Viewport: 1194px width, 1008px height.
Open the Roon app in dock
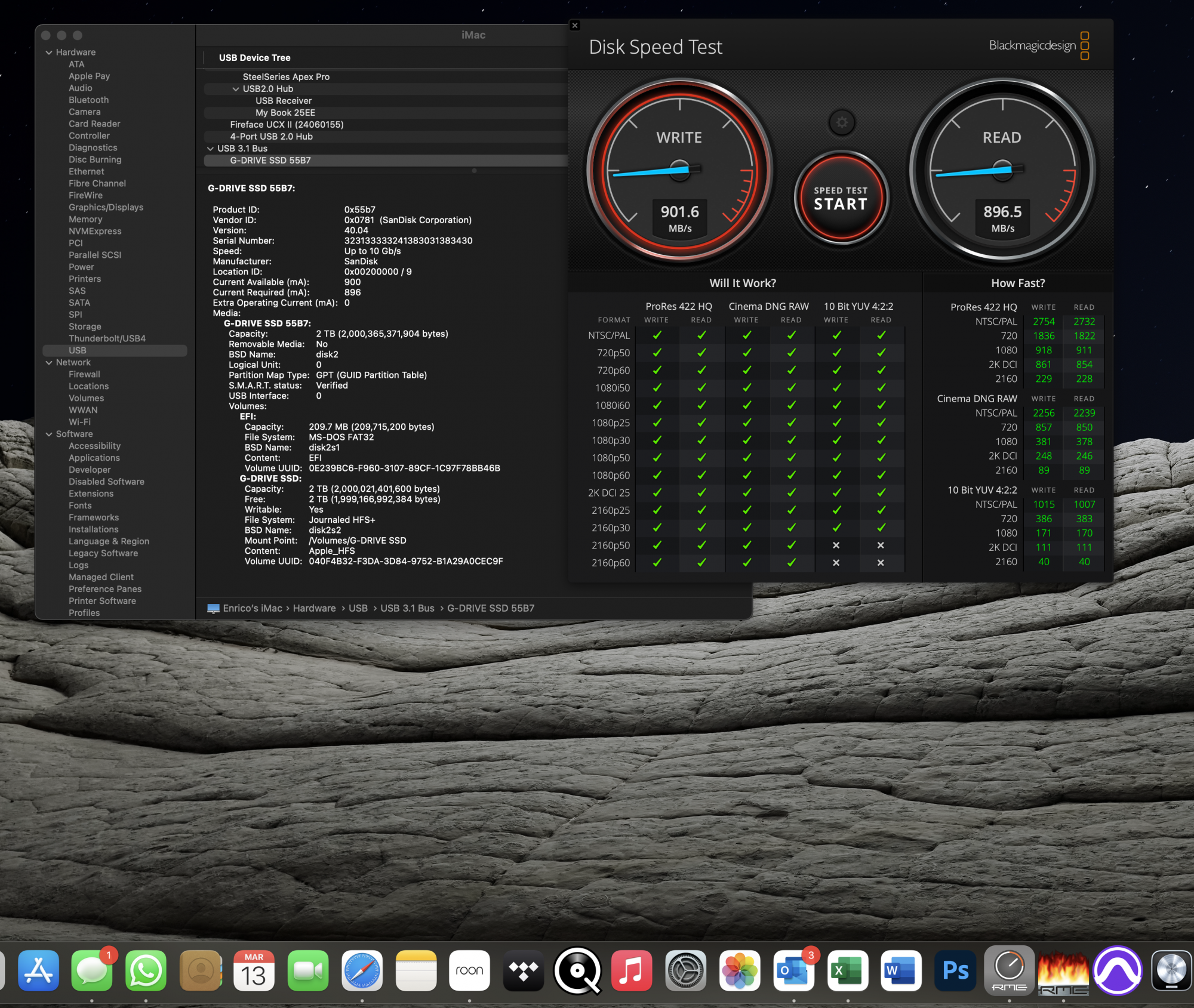(x=469, y=971)
